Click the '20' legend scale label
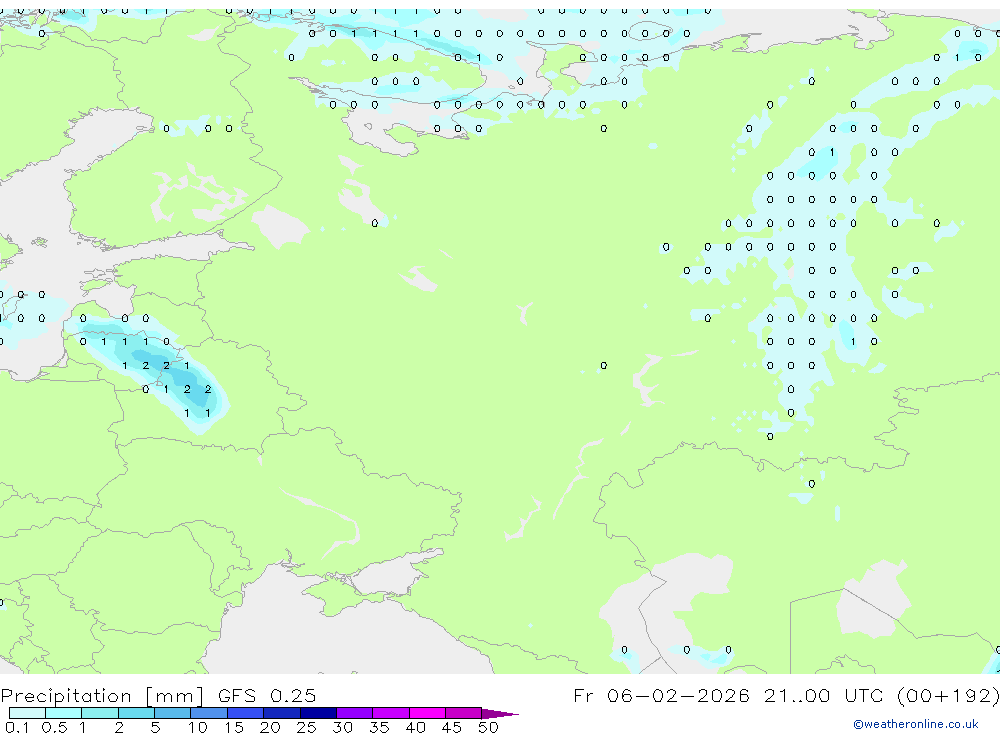This screenshot has width=1000, height=733. pyautogui.click(x=270, y=727)
